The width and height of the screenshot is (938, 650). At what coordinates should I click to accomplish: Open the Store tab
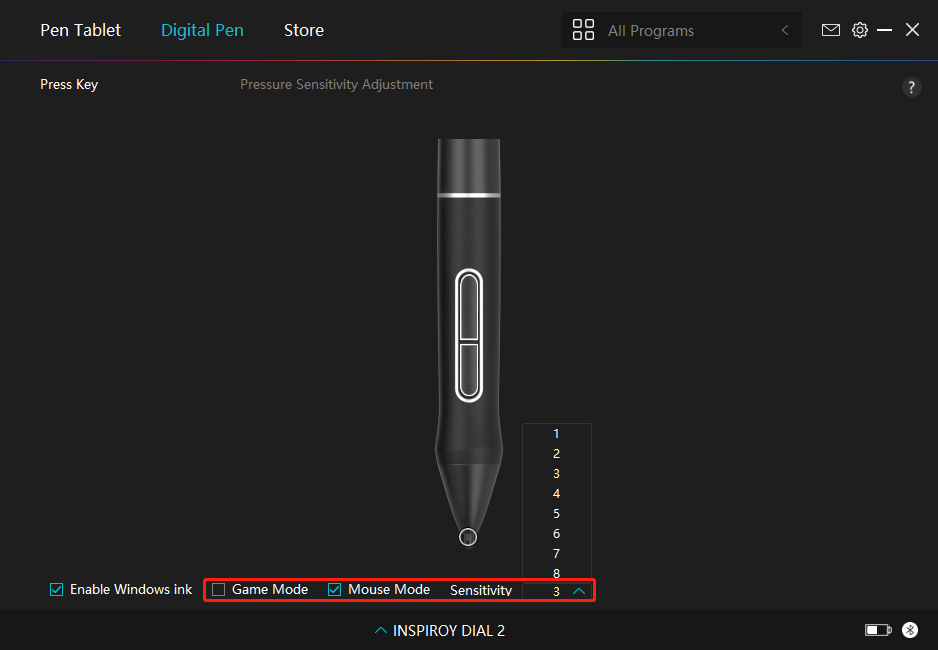304,30
